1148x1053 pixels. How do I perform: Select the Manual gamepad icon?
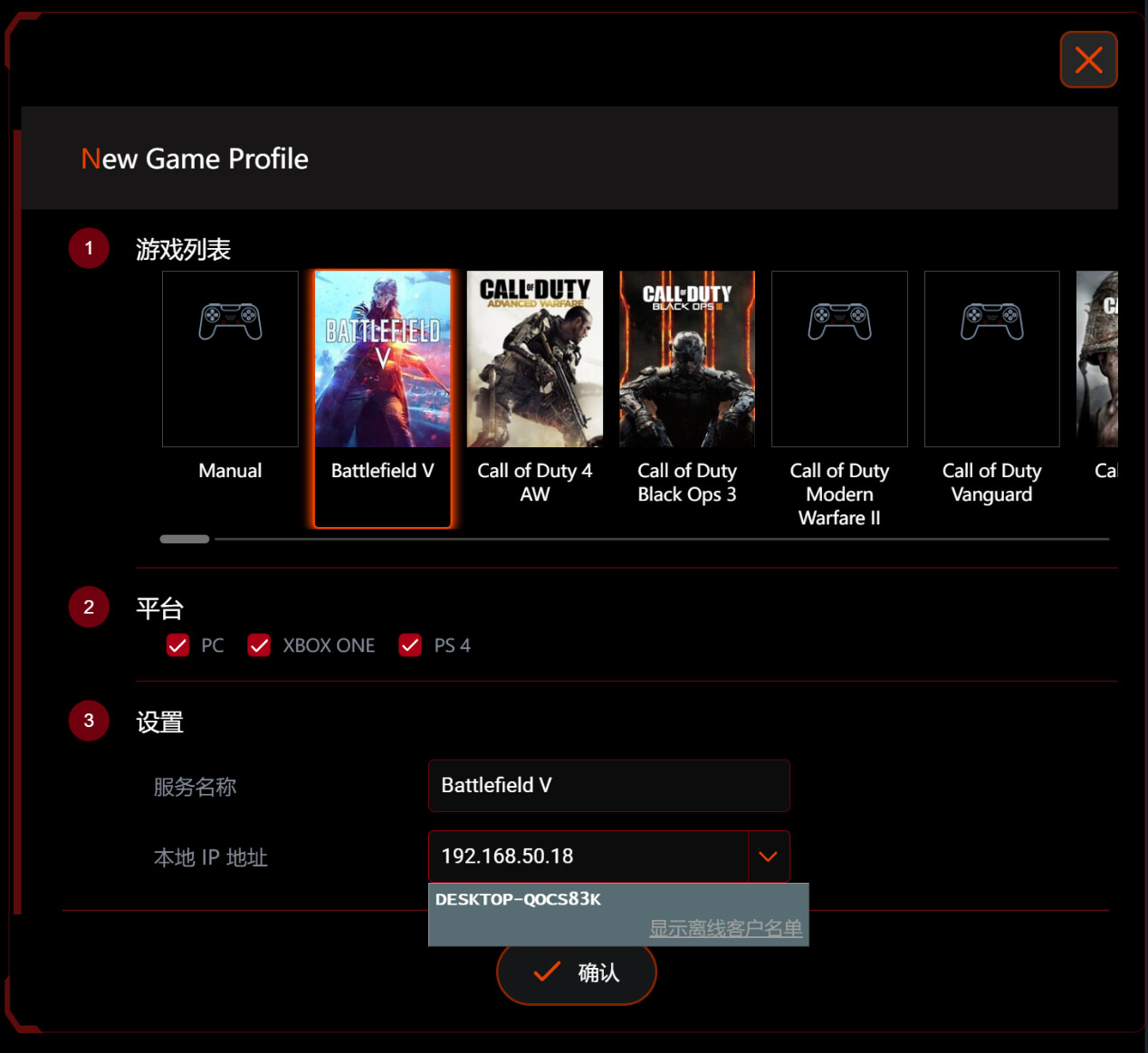[230, 322]
